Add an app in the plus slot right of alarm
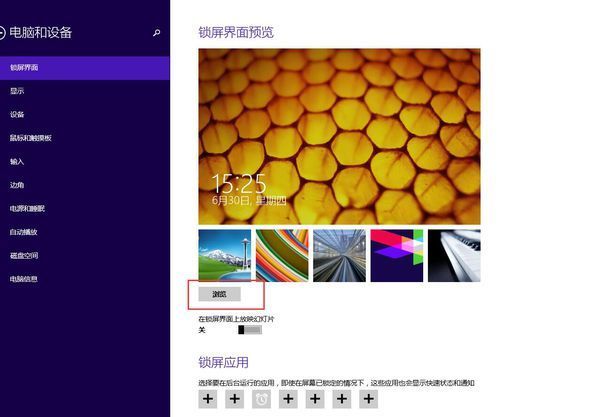This screenshot has width=600, height=417. pyautogui.click(x=288, y=399)
